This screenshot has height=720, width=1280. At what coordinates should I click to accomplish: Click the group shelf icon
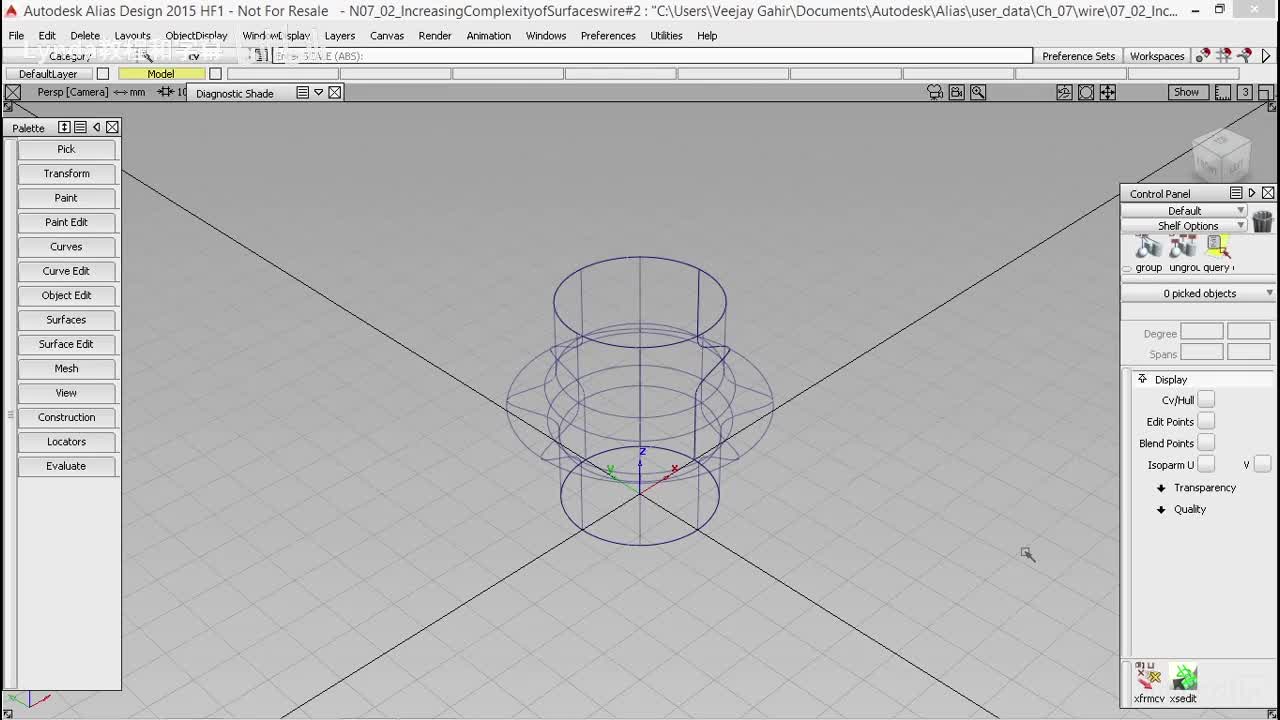[x=1148, y=247]
